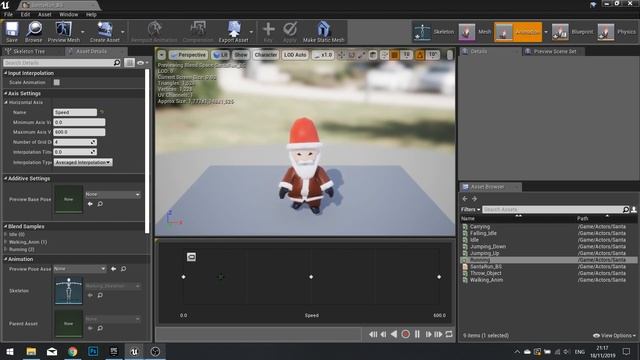The width and height of the screenshot is (640, 360).
Task: Click the Lit view mode button
Action: (x=220, y=55)
